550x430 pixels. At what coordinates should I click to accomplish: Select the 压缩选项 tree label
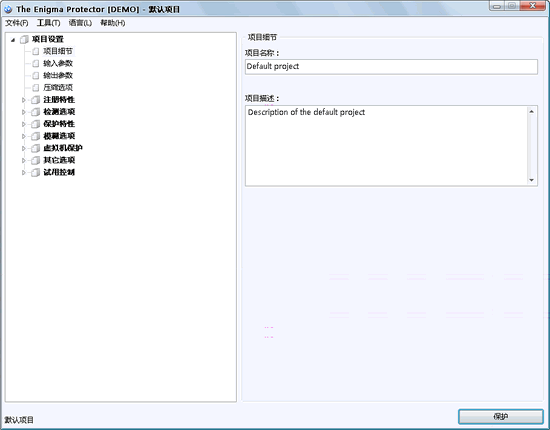58,88
